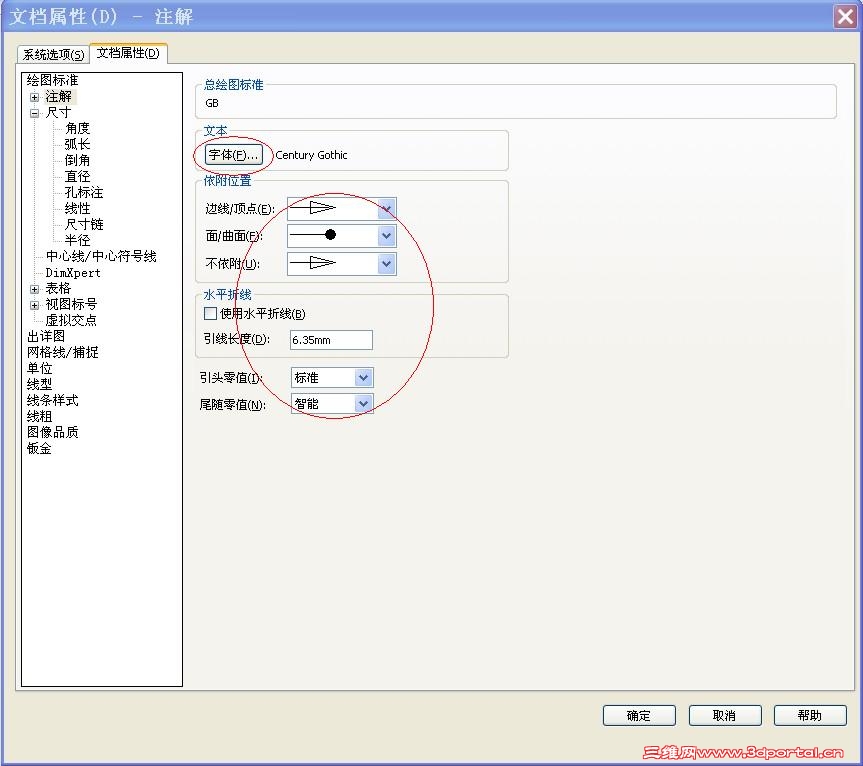Expand the 表格 tree node
The width and height of the screenshot is (863, 766).
(34, 289)
